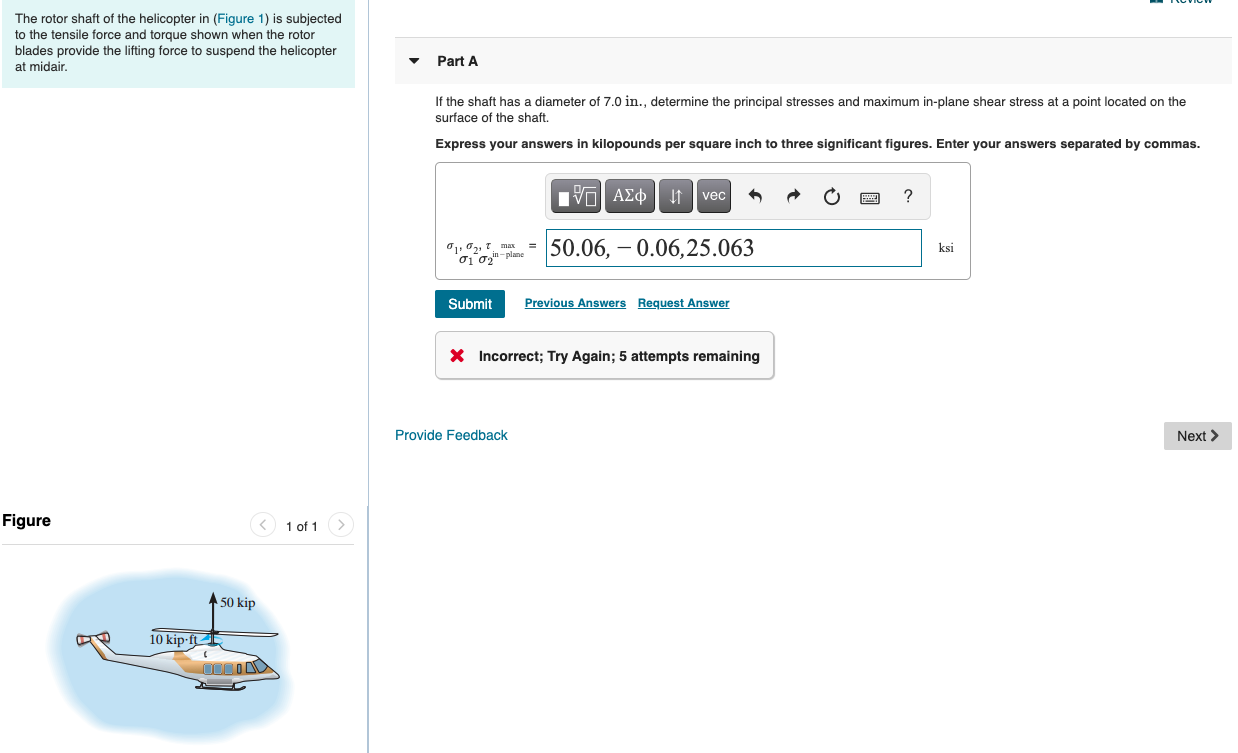The width and height of the screenshot is (1238, 753).
Task: Redo the last answer edit
Action: (793, 197)
